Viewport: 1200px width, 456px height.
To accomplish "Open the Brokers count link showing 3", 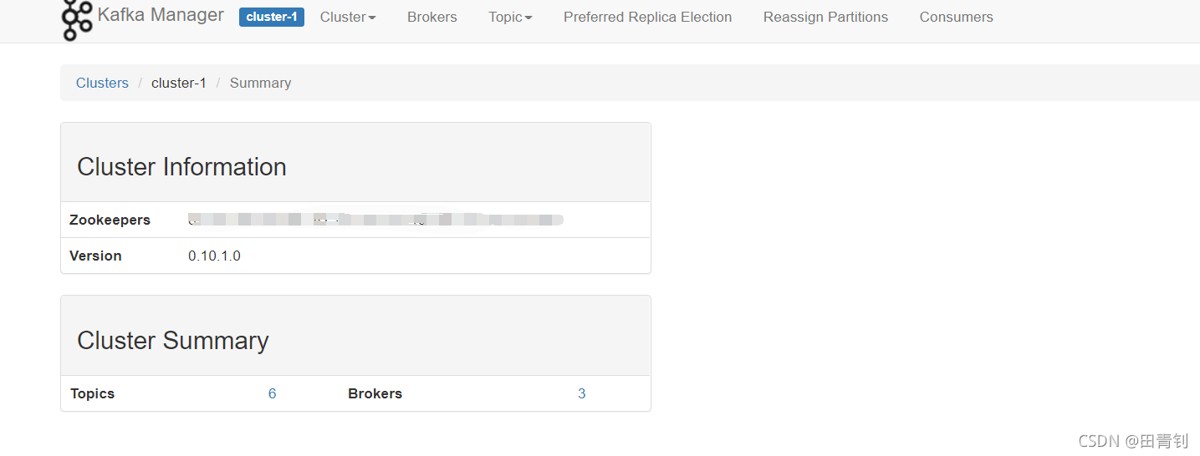I will pos(582,394).
